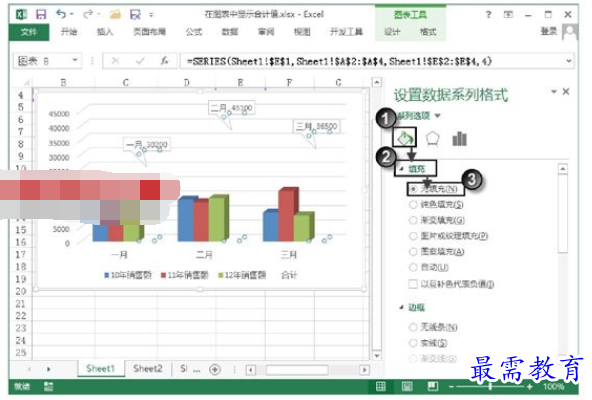
Task: Expand the formula bar with its arrow
Action: tap(569, 61)
